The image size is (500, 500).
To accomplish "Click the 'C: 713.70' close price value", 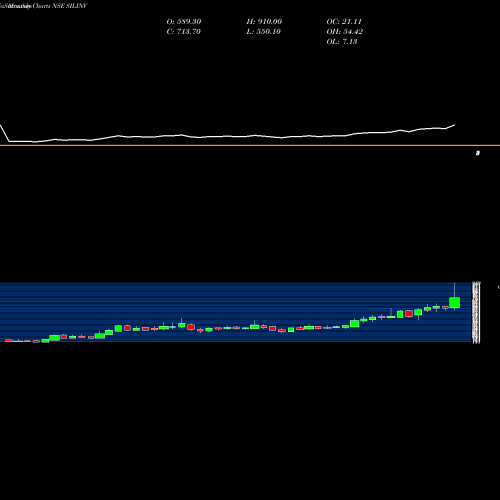I will pos(183,32).
